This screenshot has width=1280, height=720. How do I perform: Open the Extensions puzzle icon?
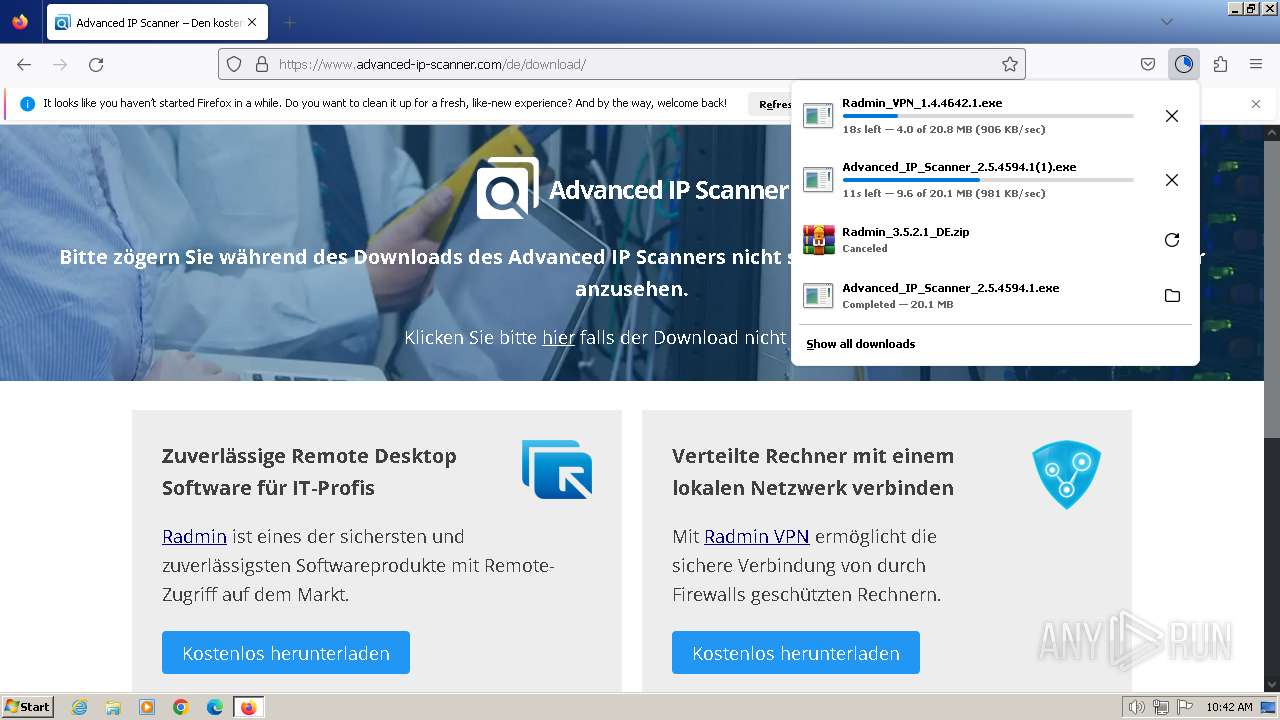point(1220,64)
